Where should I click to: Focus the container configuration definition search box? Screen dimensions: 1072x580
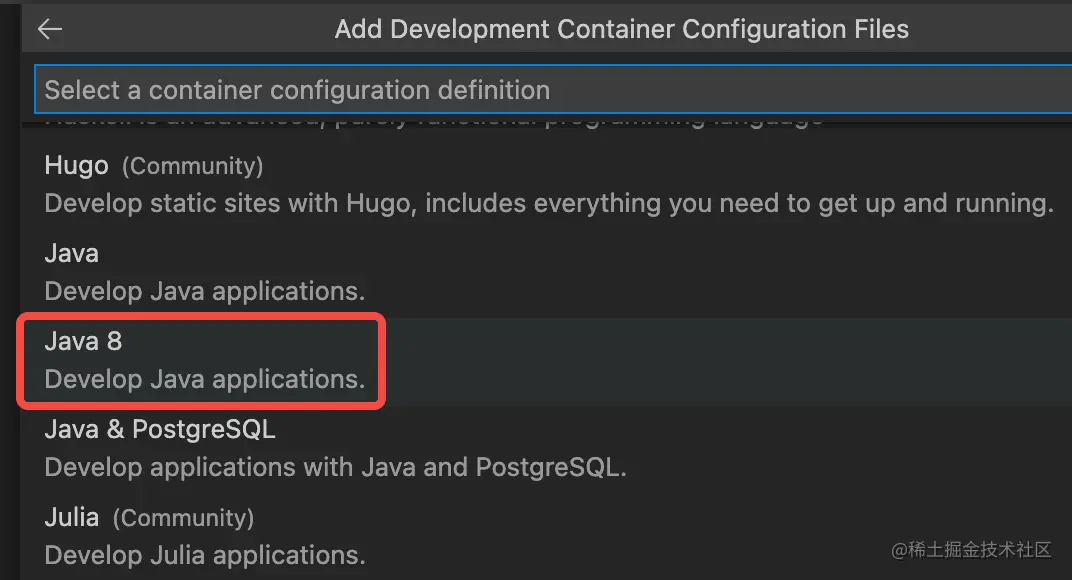click(x=550, y=90)
